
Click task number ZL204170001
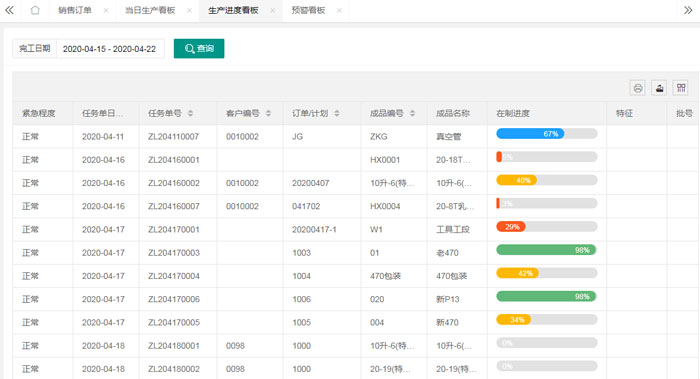tap(174, 229)
